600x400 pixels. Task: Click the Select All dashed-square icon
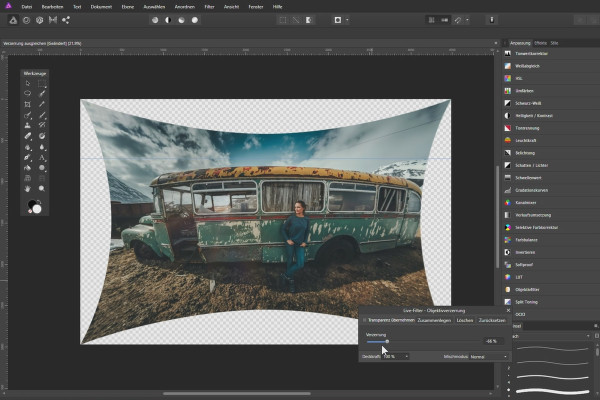283,20
